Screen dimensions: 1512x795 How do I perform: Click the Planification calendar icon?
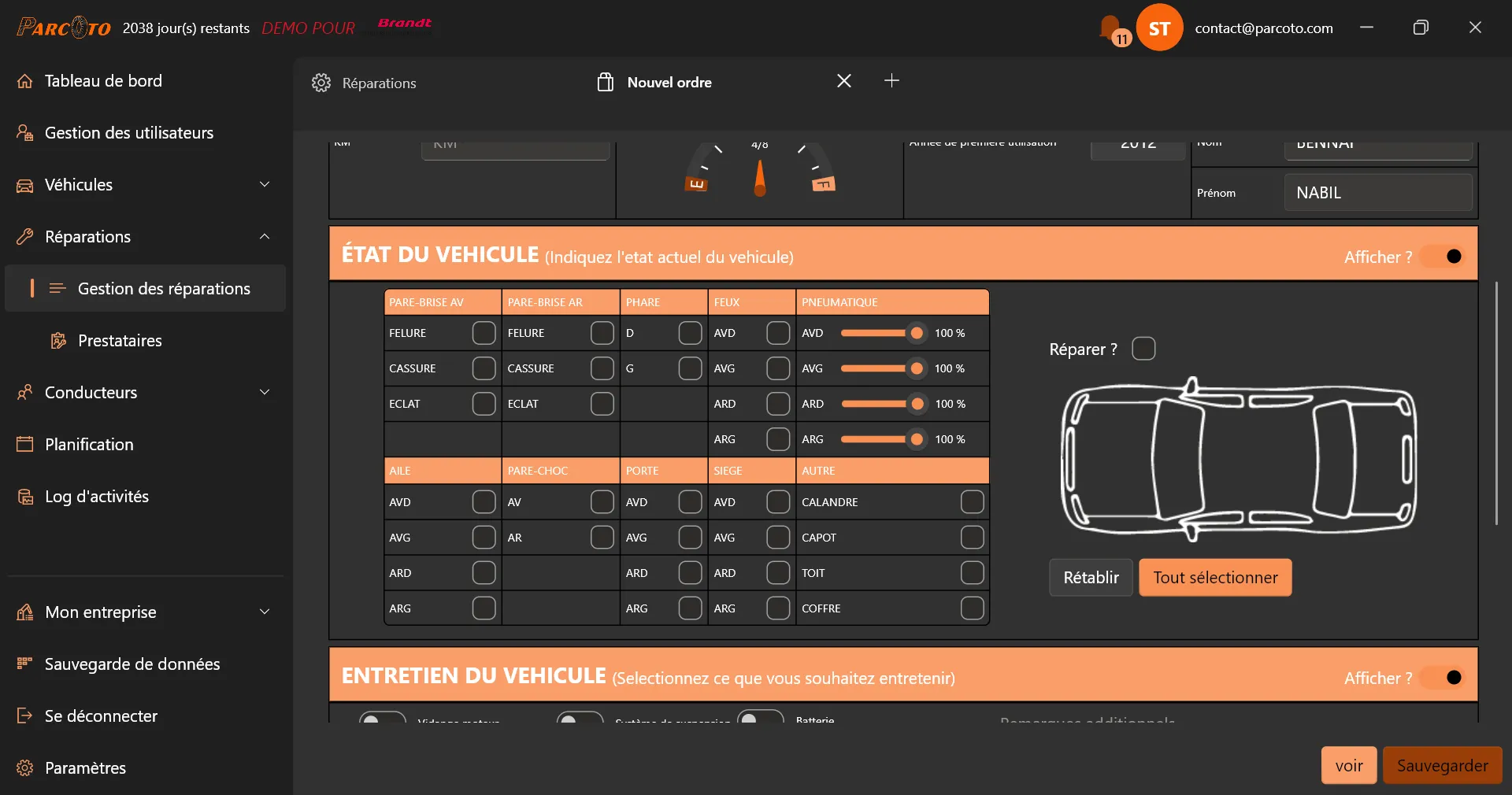point(25,445)
